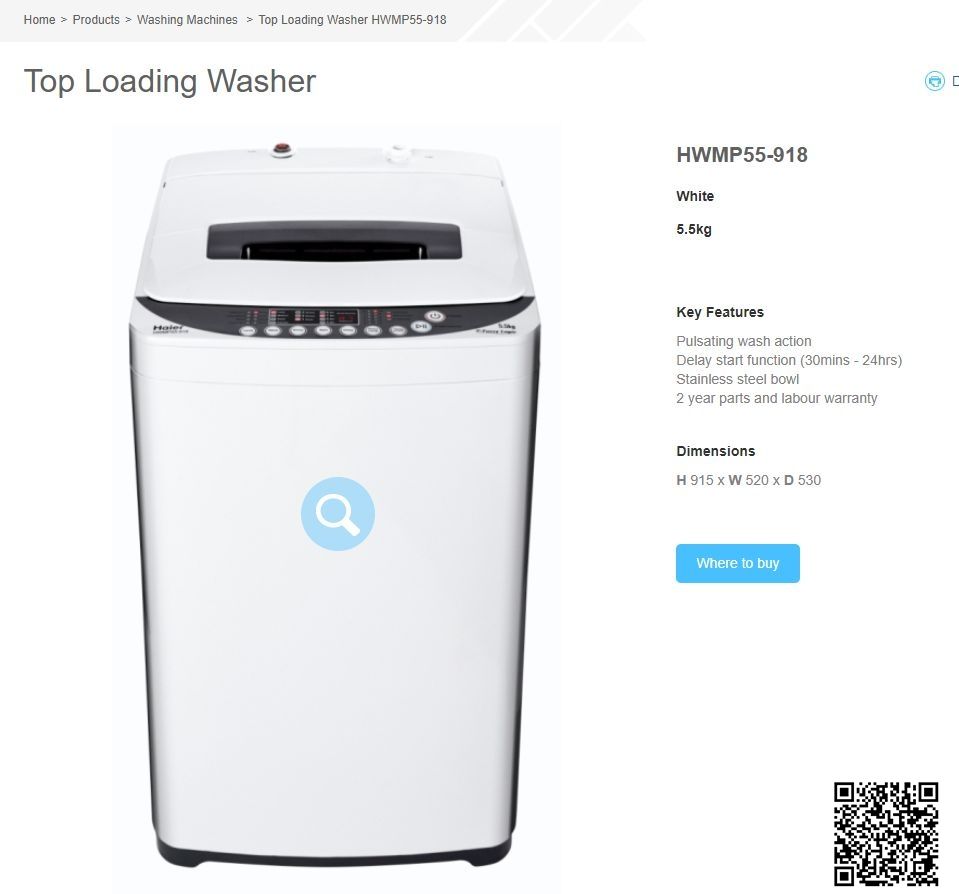The width and height of the screenshot is (959, 894).
Task: Click the Key Features heading
Action: 720,312
